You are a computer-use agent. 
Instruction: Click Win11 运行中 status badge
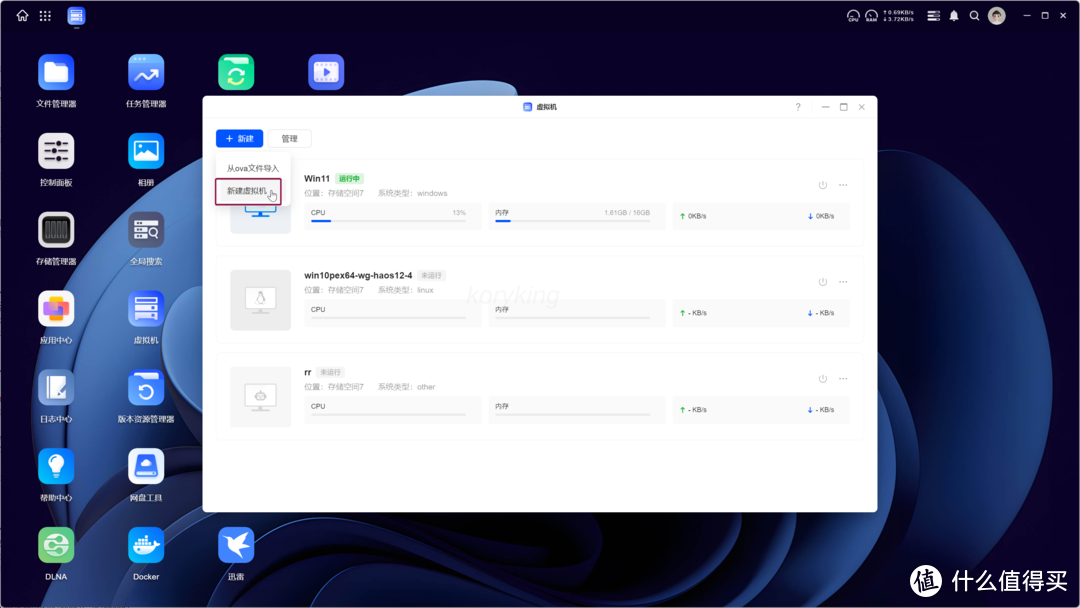tap(349, 178)
